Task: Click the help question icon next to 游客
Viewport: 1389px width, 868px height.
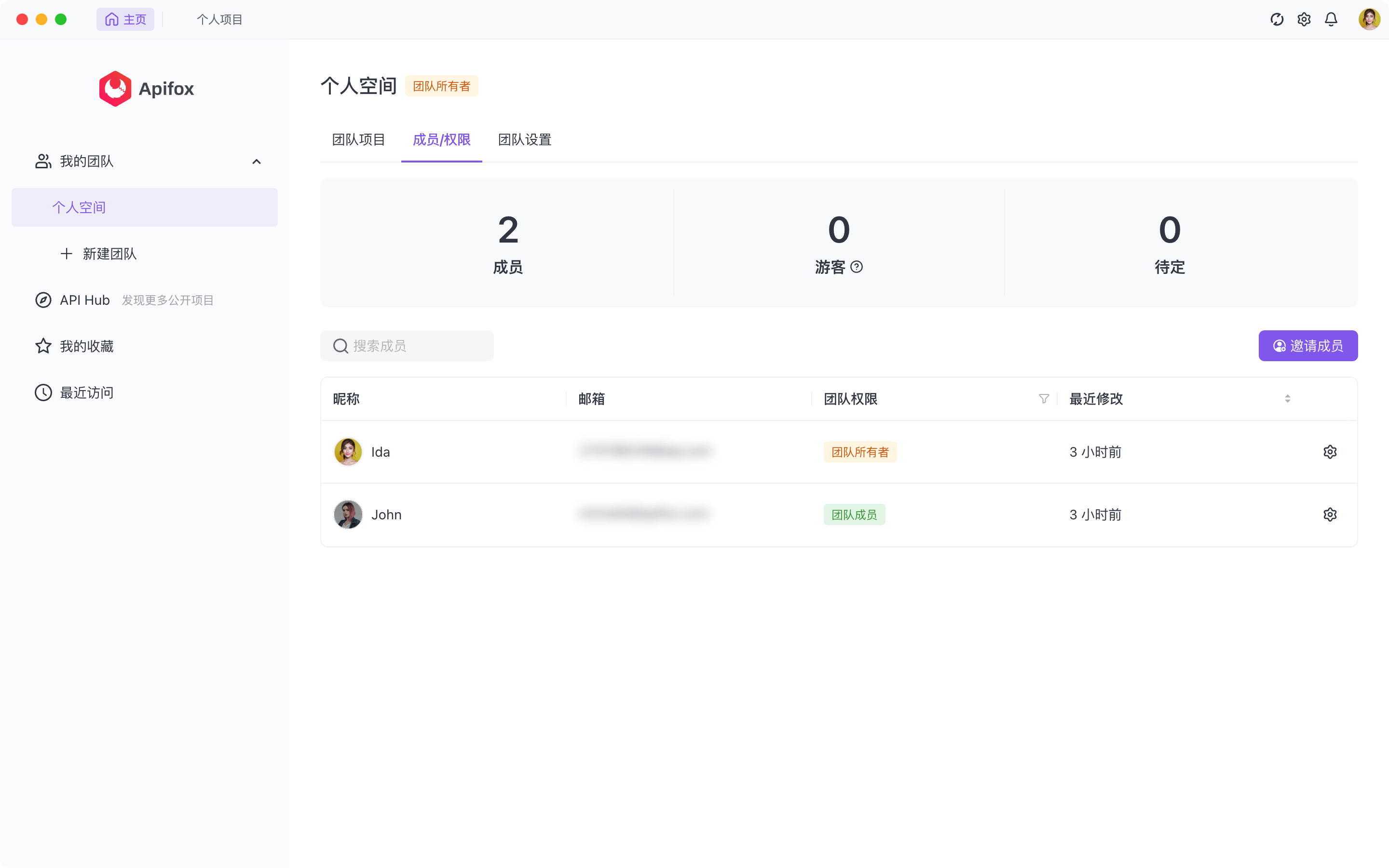Action: [x=857, y=267]
